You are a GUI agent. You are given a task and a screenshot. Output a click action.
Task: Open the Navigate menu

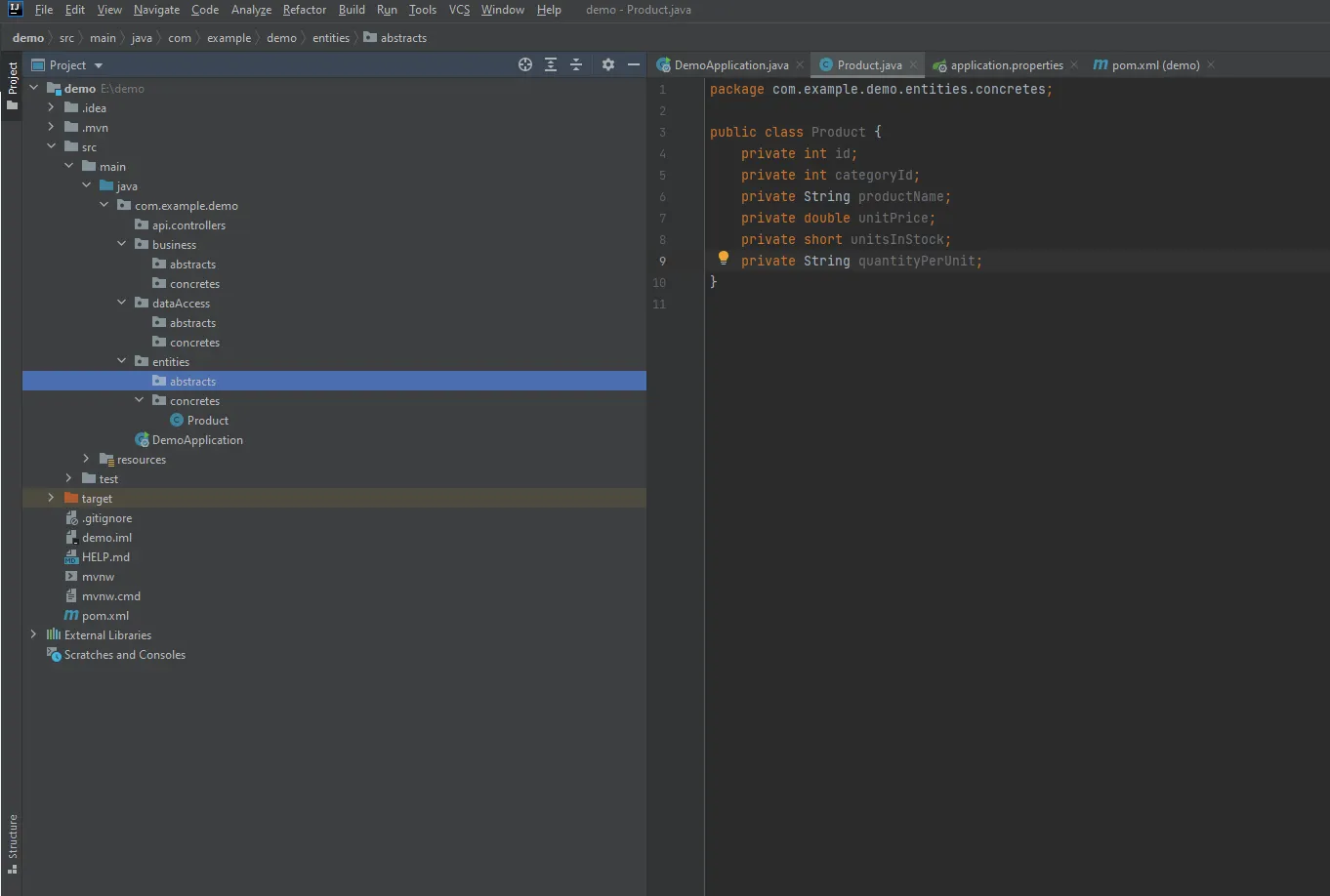(156, 10)
